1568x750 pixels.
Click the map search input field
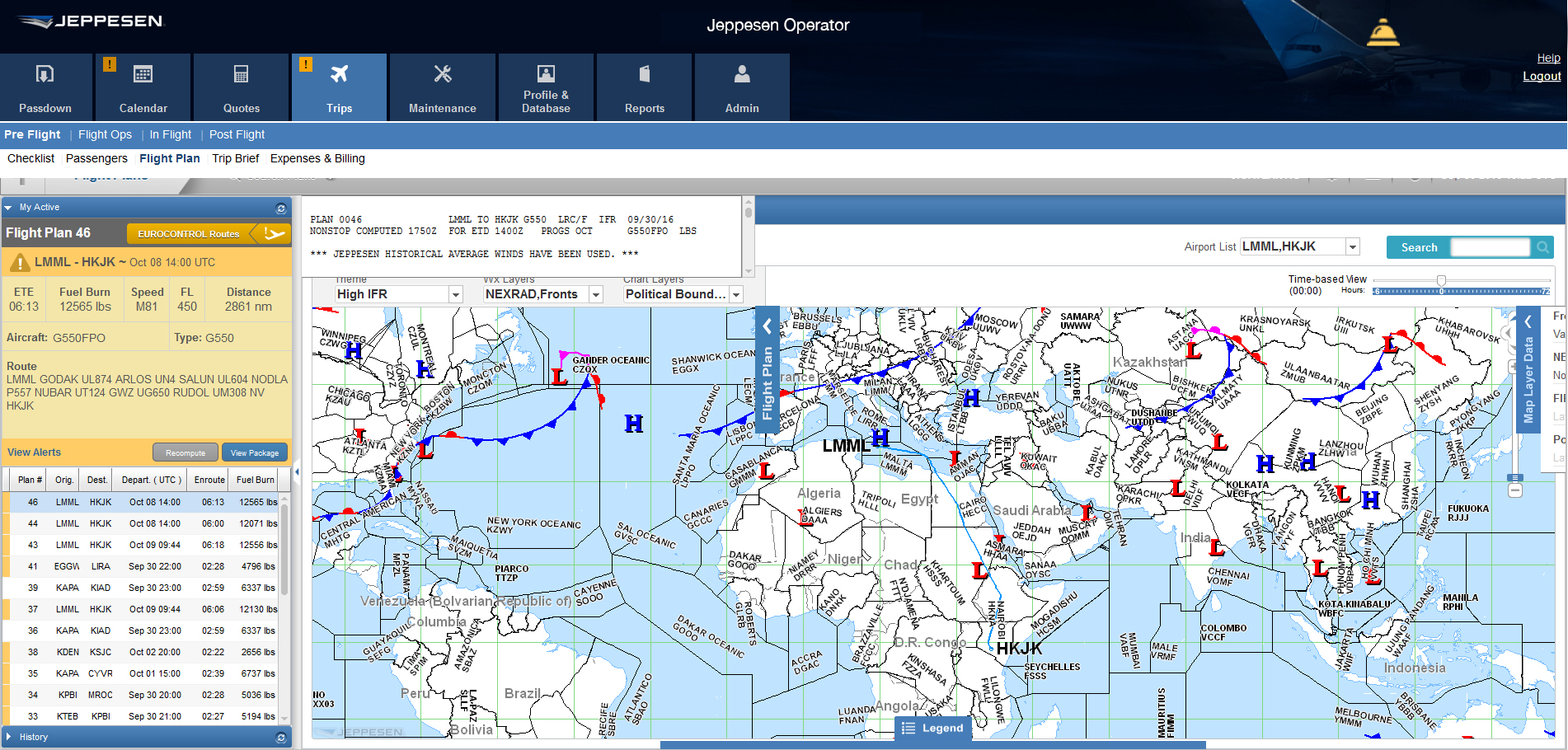pos(1491,247)
